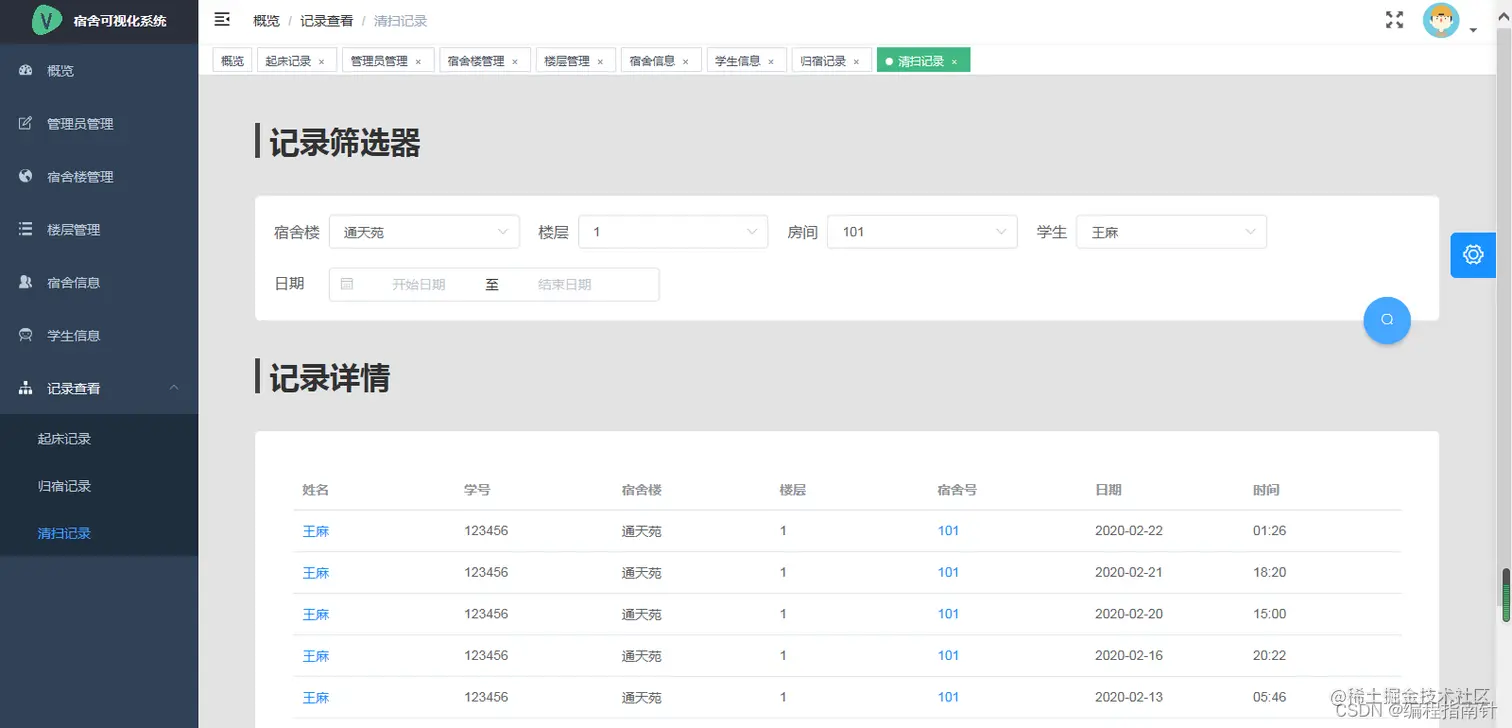Open the 房间 dropdown showing 101

coord(922,232)
